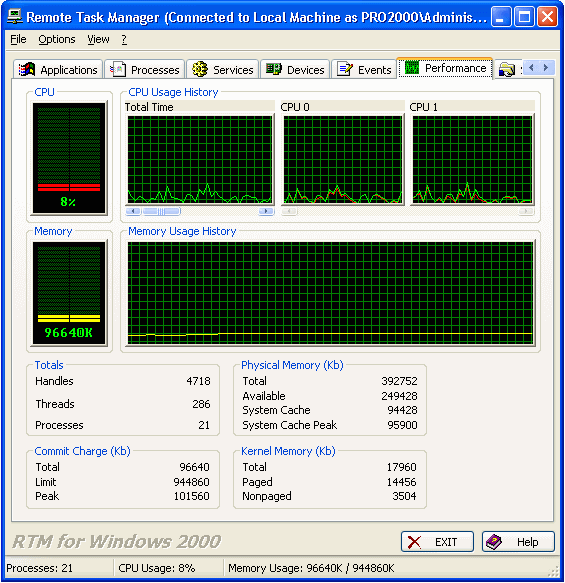
Task: Click the EXIT button
Action: point(437,542)
